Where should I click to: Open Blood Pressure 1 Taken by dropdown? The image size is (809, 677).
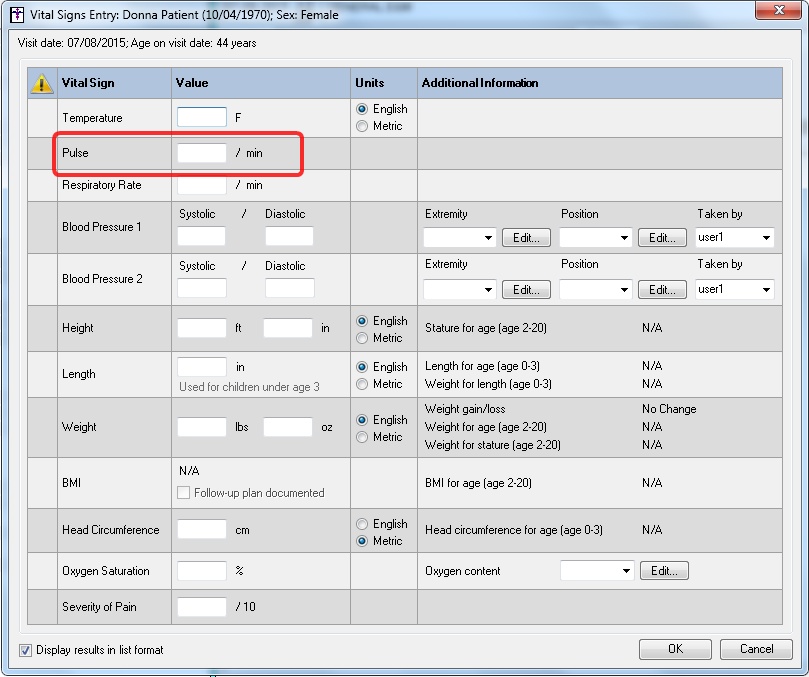point(735,238)
